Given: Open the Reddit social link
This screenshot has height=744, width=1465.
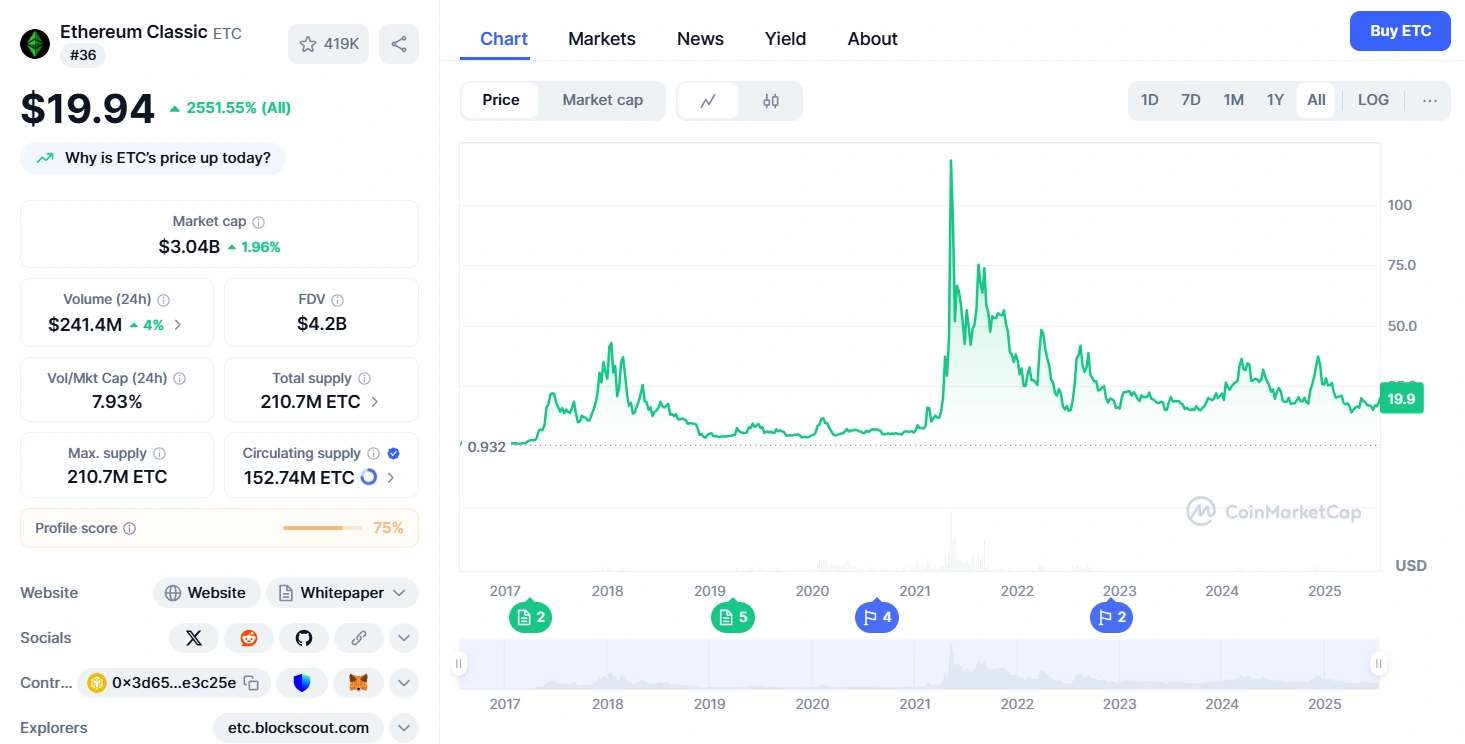Looking at the screenshot, I should [249, 638].
